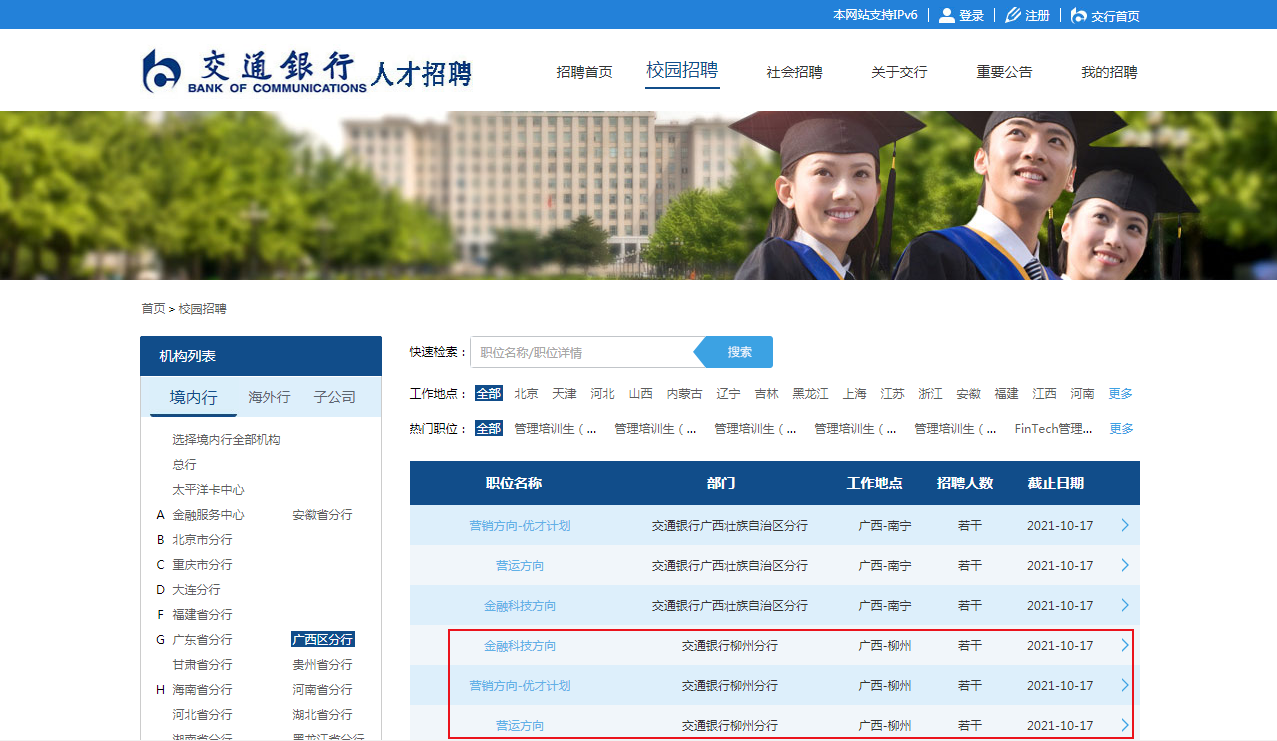Image resolution: width=1277 pixels, height=741 pixels.
Task: Filter work location by 江西
Action: [x=1045, y=394]
